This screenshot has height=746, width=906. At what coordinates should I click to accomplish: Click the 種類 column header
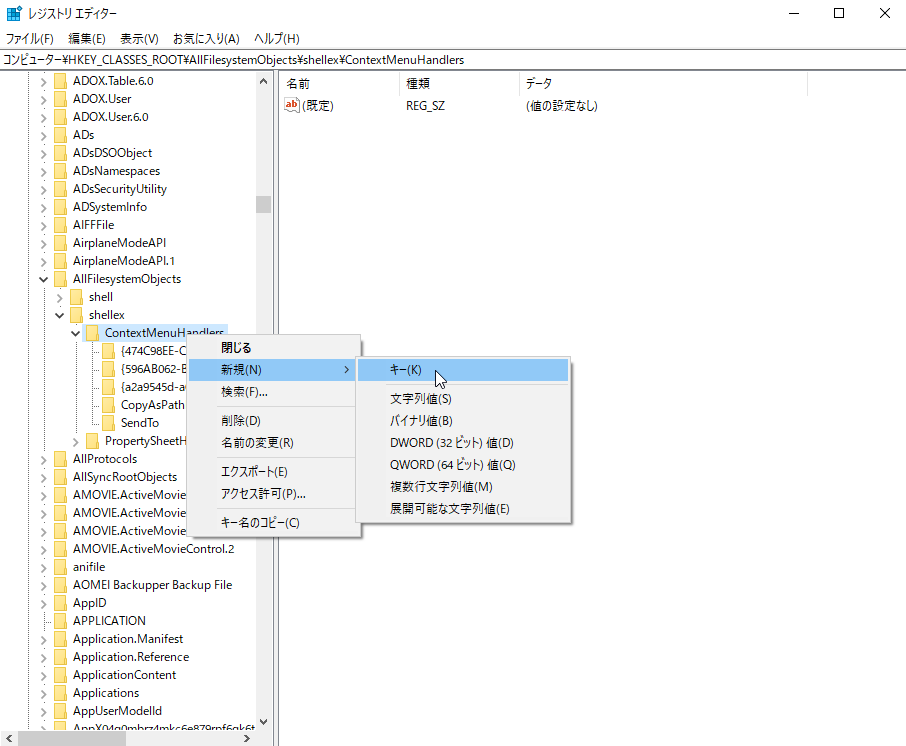coord(459,84)
